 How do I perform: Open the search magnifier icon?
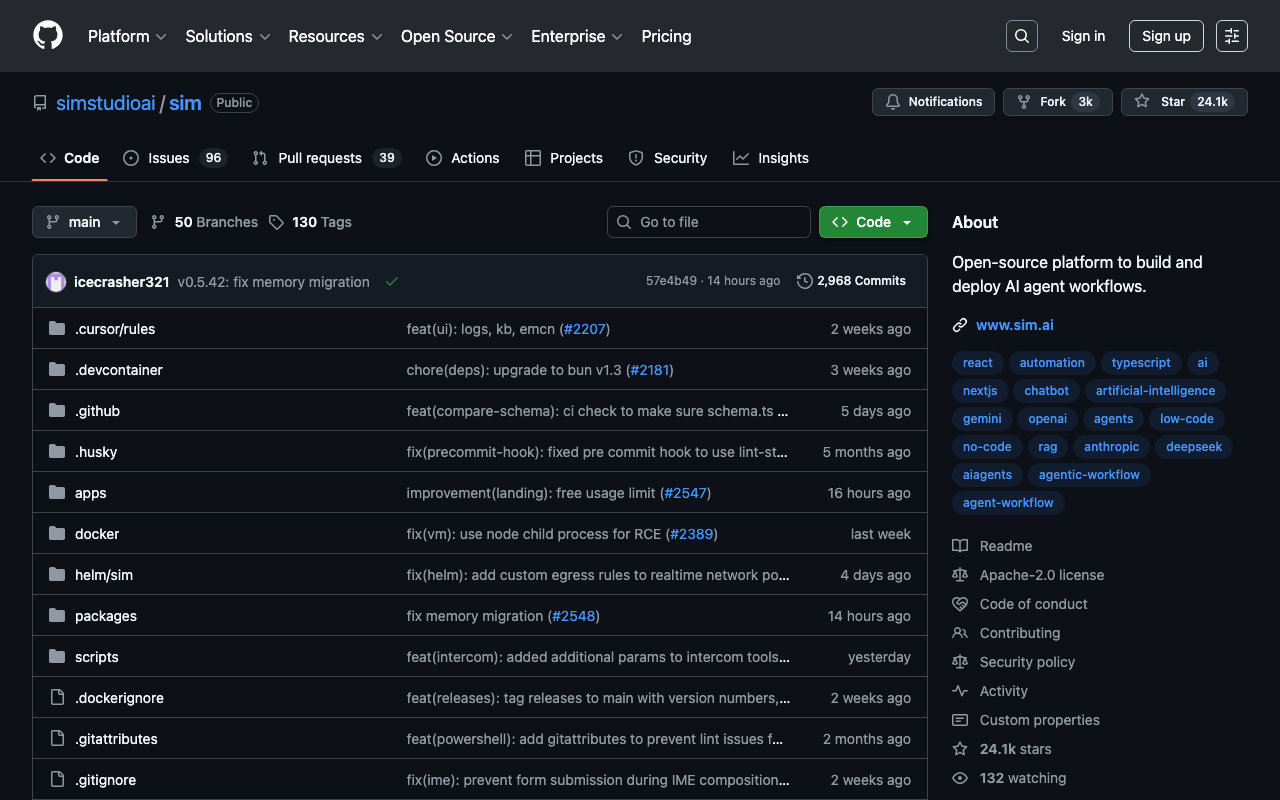click(1021, 36)
